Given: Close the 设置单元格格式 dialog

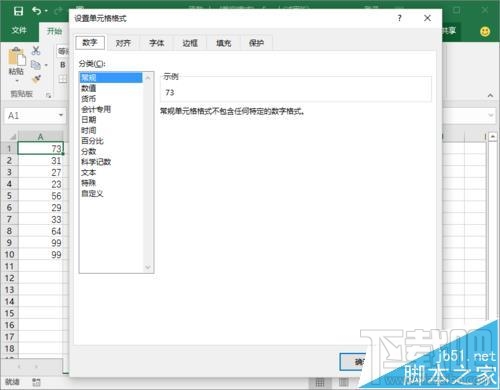Looking at the screenshot, I should point(427,18).
